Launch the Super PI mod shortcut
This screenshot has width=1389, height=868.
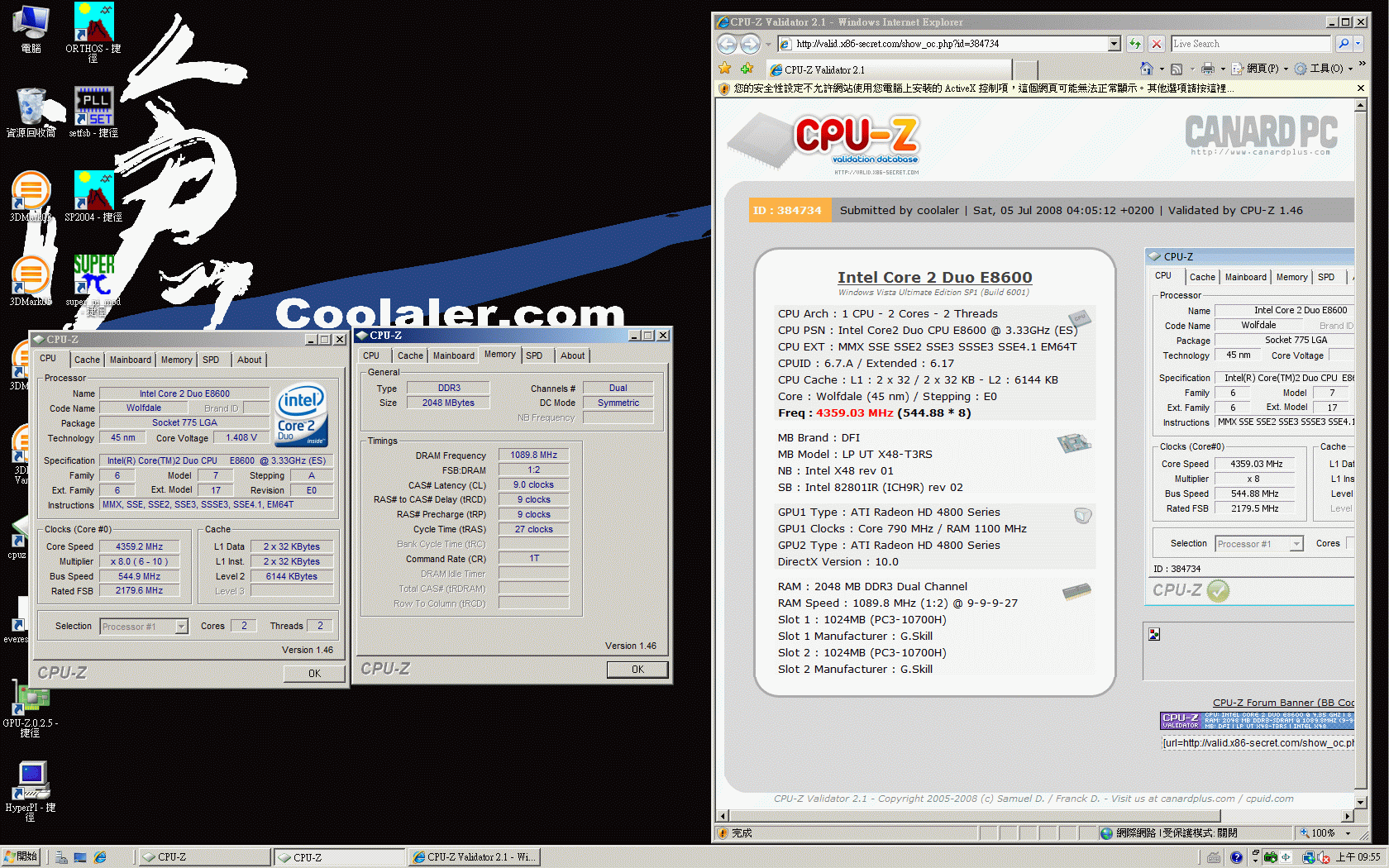pyautogui.click(x=93, y=284)
